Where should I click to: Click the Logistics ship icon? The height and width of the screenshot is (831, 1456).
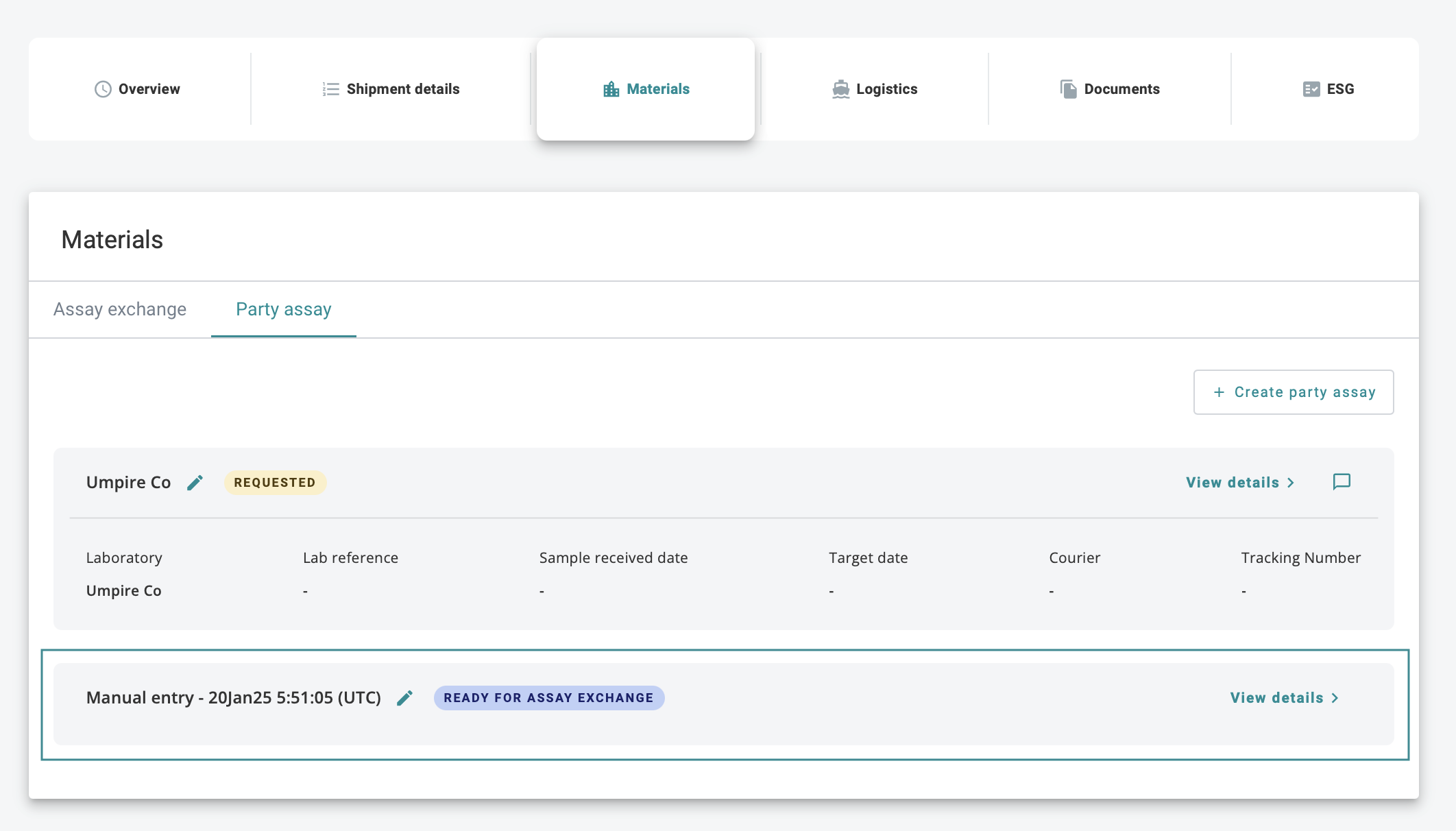pos(840,89)
